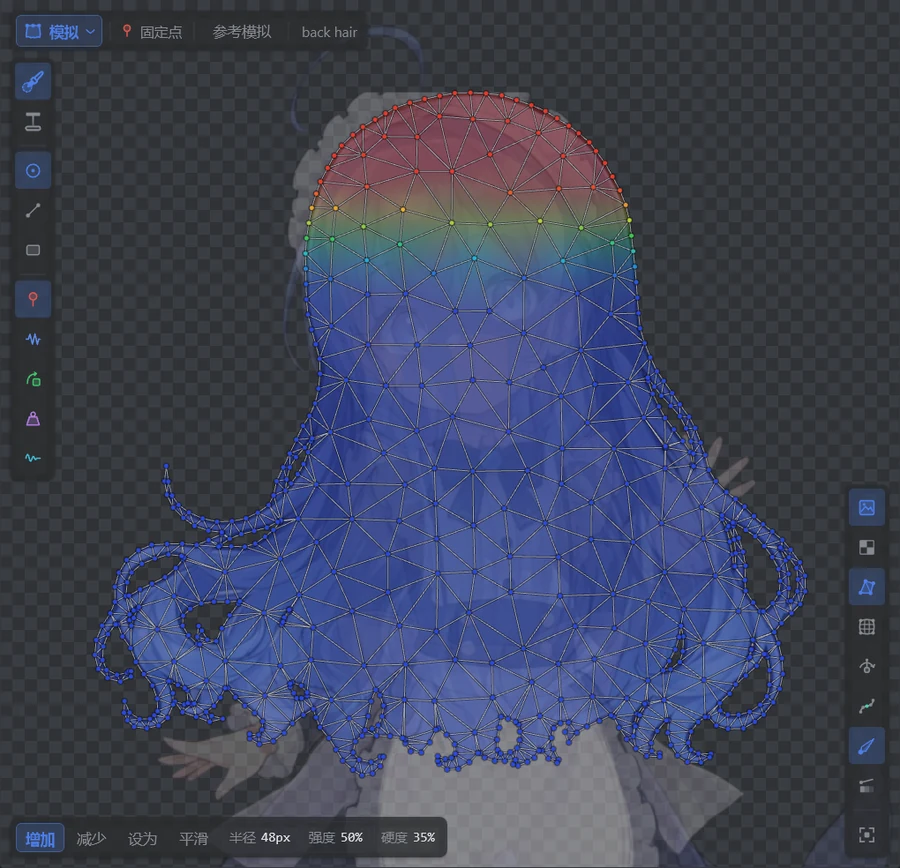The image size is (900, 868).
Task: Select the 减少 brush mode
Action: click(x=91, y=839)
